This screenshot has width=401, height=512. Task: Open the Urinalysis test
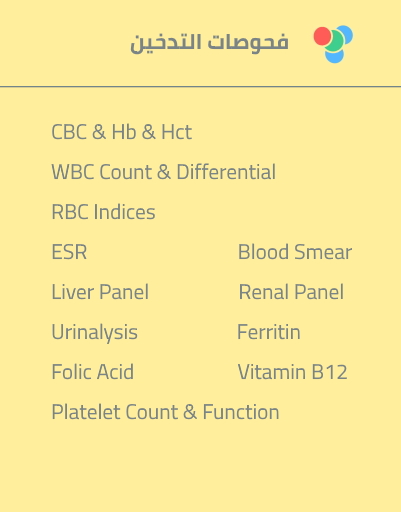(94, 333)
